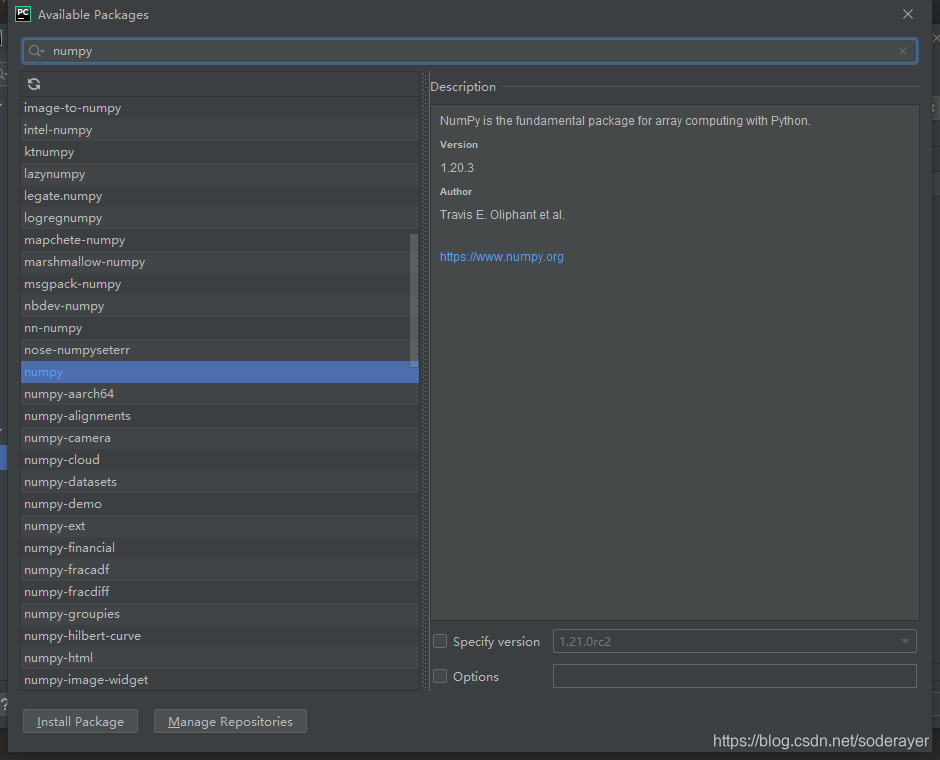Select logregnumpy package

coord(219,218)
